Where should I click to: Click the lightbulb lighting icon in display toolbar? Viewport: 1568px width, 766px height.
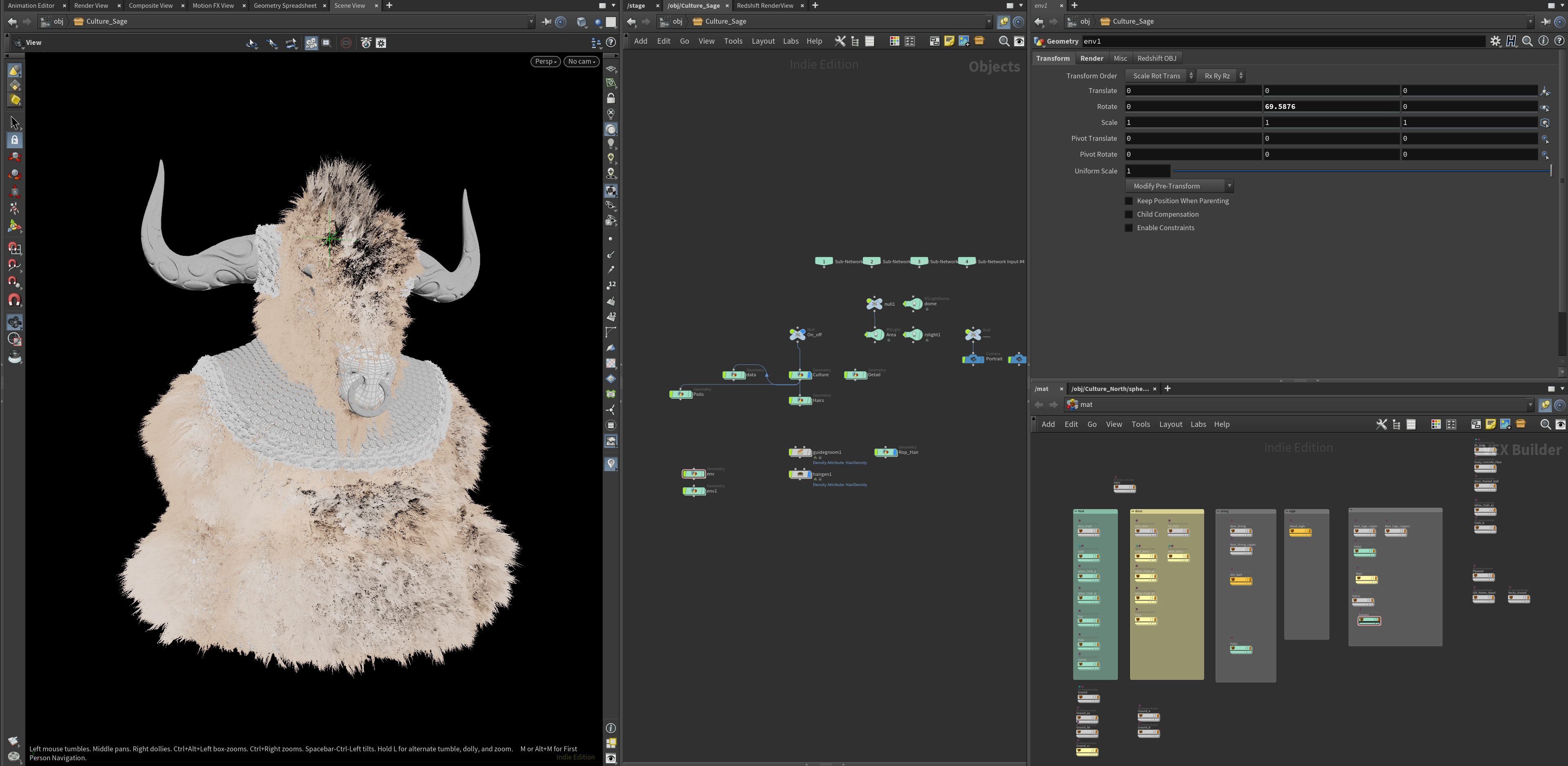610,144
